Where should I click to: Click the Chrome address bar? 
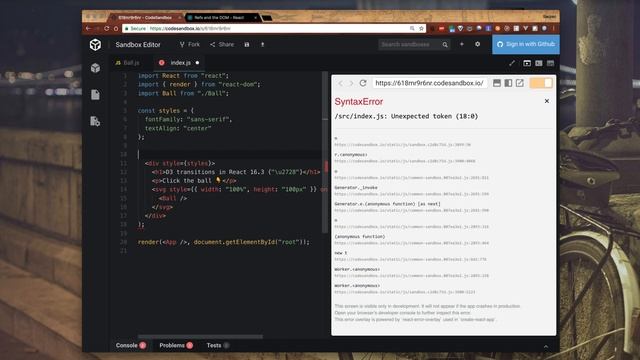click(274, 28)
